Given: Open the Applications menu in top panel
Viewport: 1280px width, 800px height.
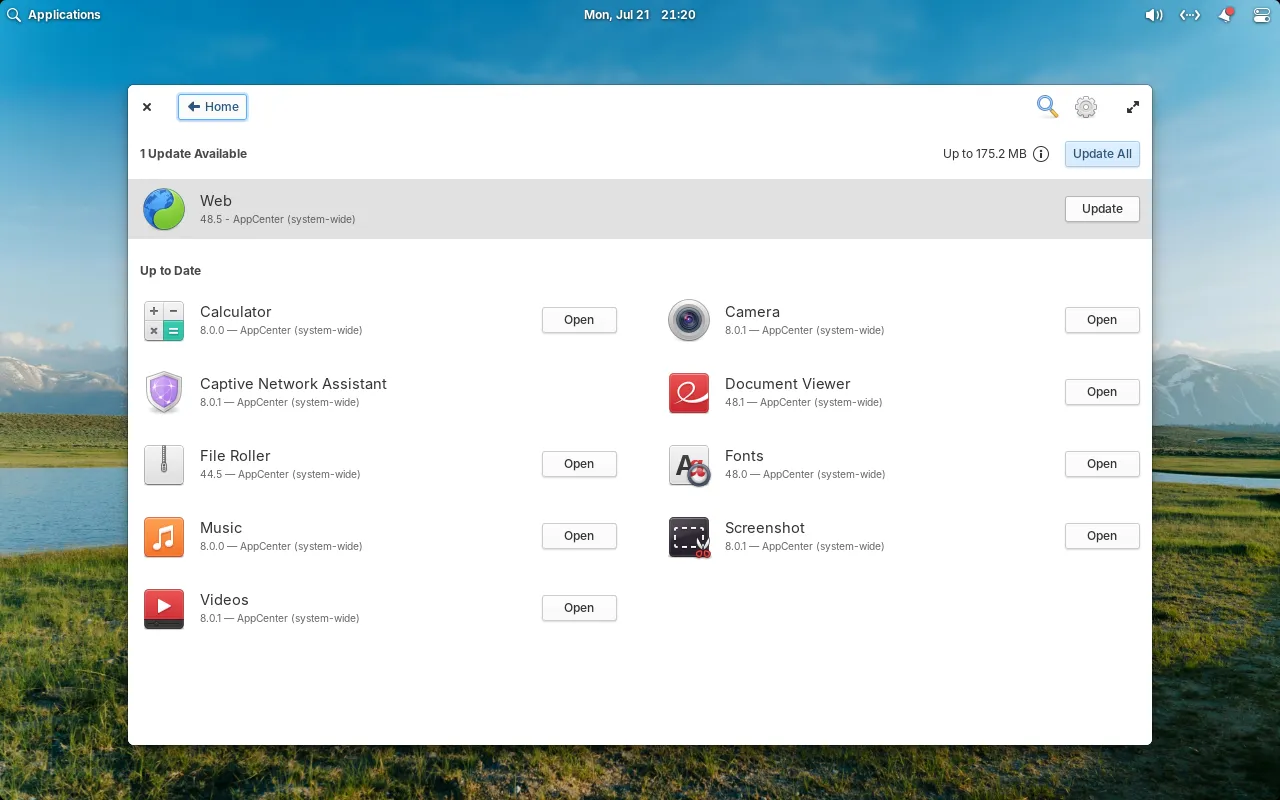Looking at the screenshot, I should 54,15.
